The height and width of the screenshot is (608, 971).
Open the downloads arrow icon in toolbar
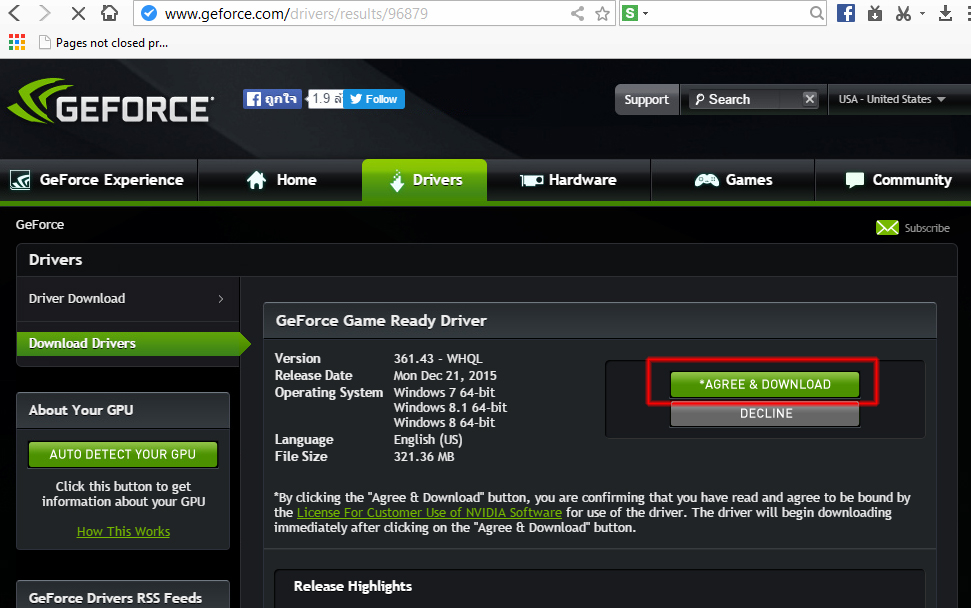point(945,13)
